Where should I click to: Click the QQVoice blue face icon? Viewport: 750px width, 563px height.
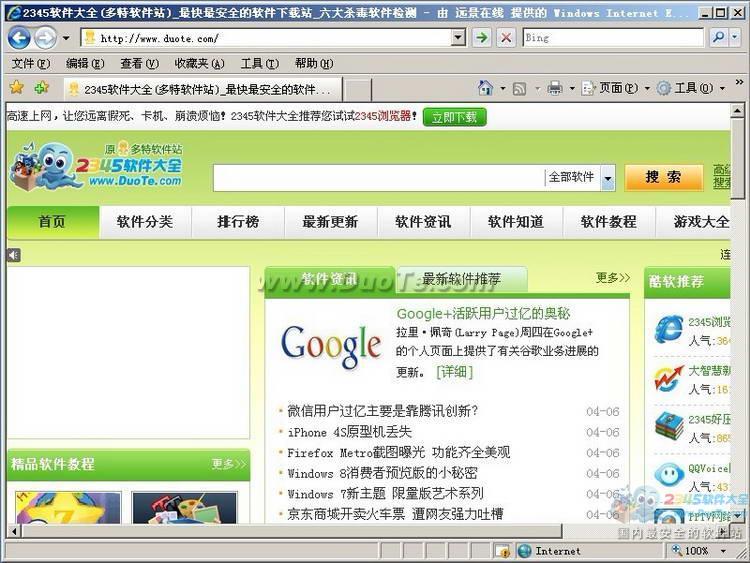[x=669, y=475]
